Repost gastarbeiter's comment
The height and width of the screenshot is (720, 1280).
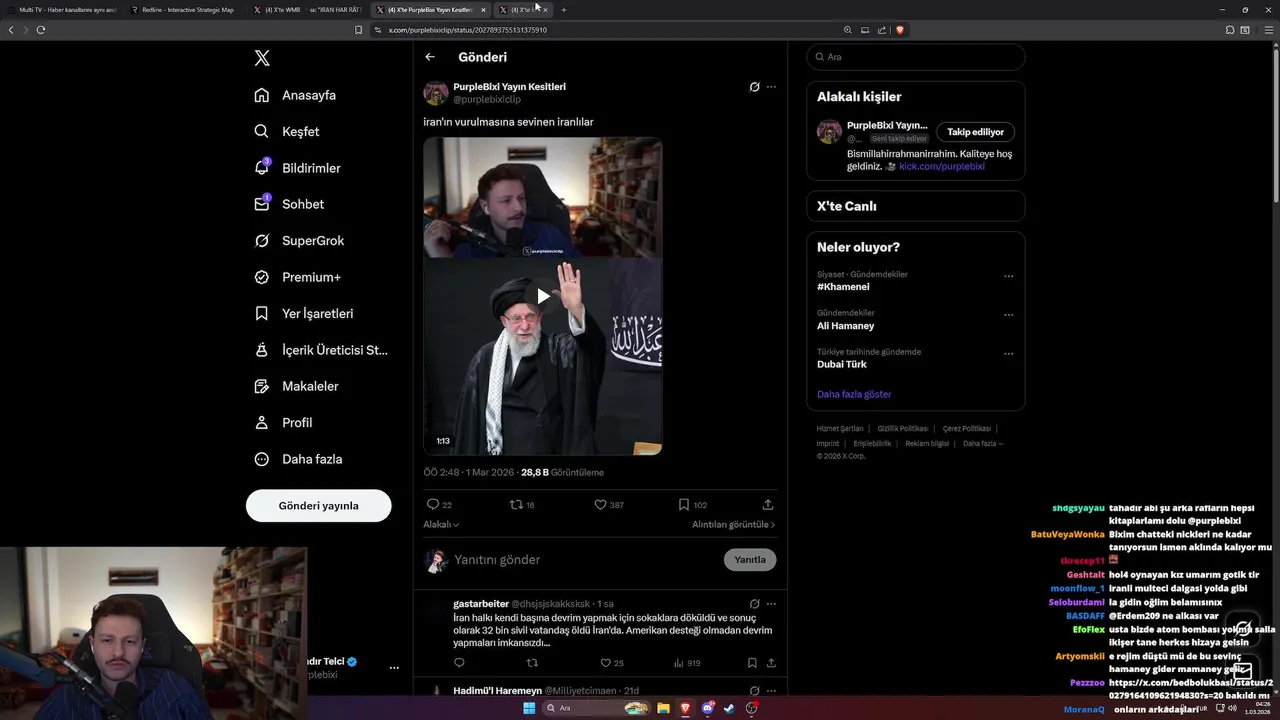[x=532, y=663]
